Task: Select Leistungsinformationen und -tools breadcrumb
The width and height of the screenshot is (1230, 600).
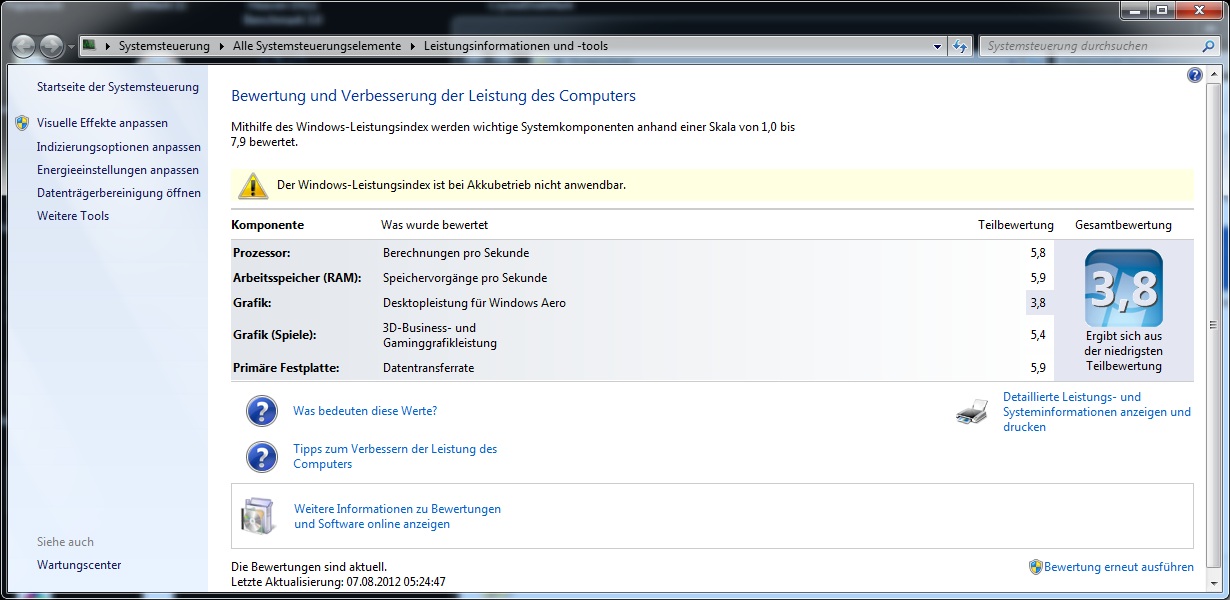Action: [x=516, y=46]
